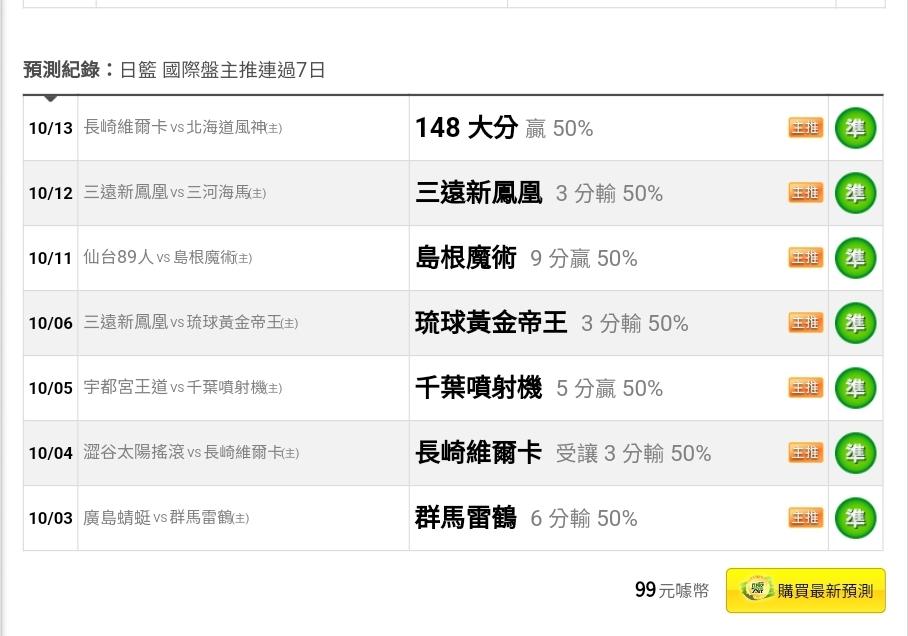Open the 三遠新鳳凰 vs 三河海馬 matchup
Screen dimensions: 908x636
[175, 192]
